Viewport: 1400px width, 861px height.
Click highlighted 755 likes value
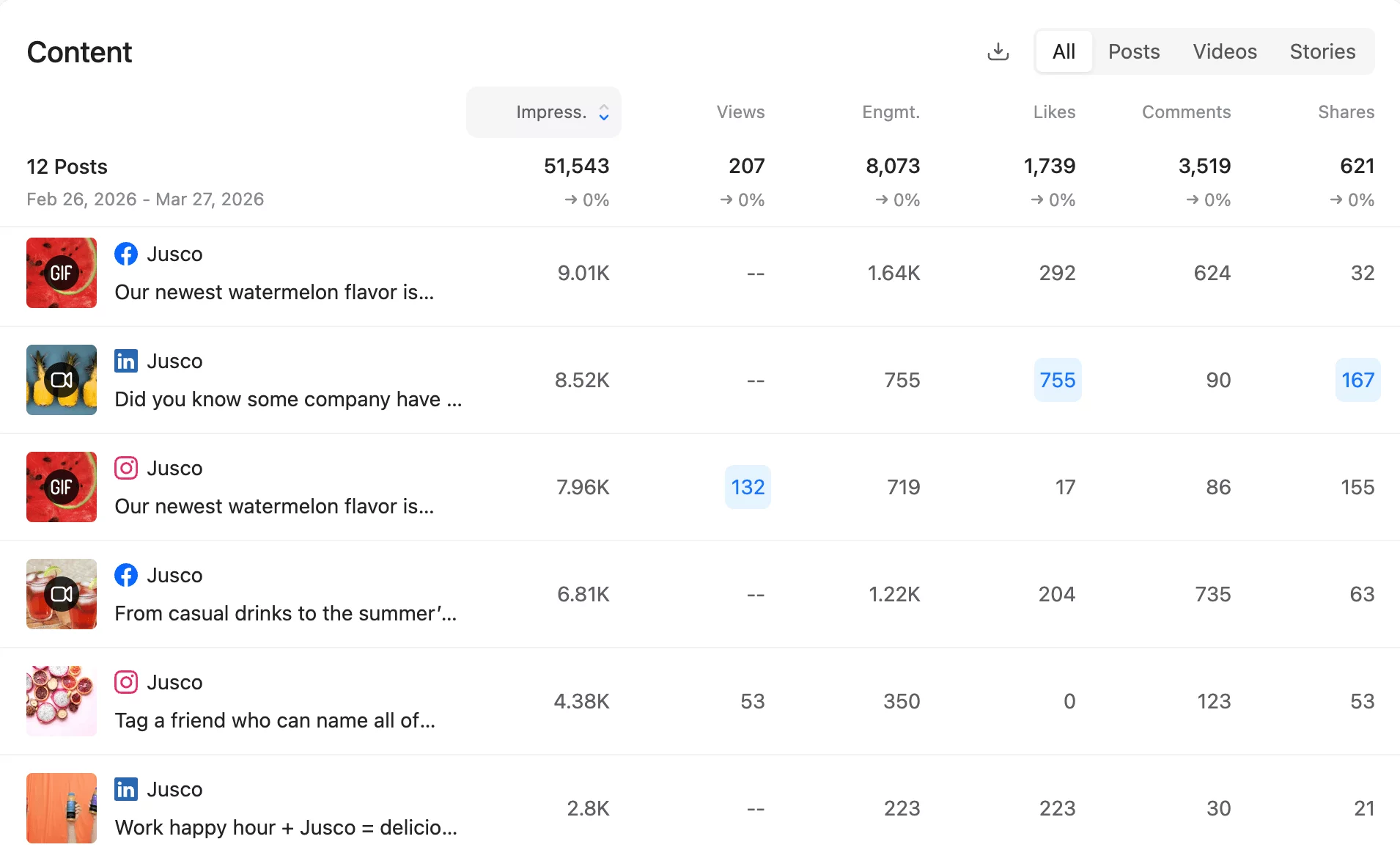pyautogui.click(x=1058, y=380)
